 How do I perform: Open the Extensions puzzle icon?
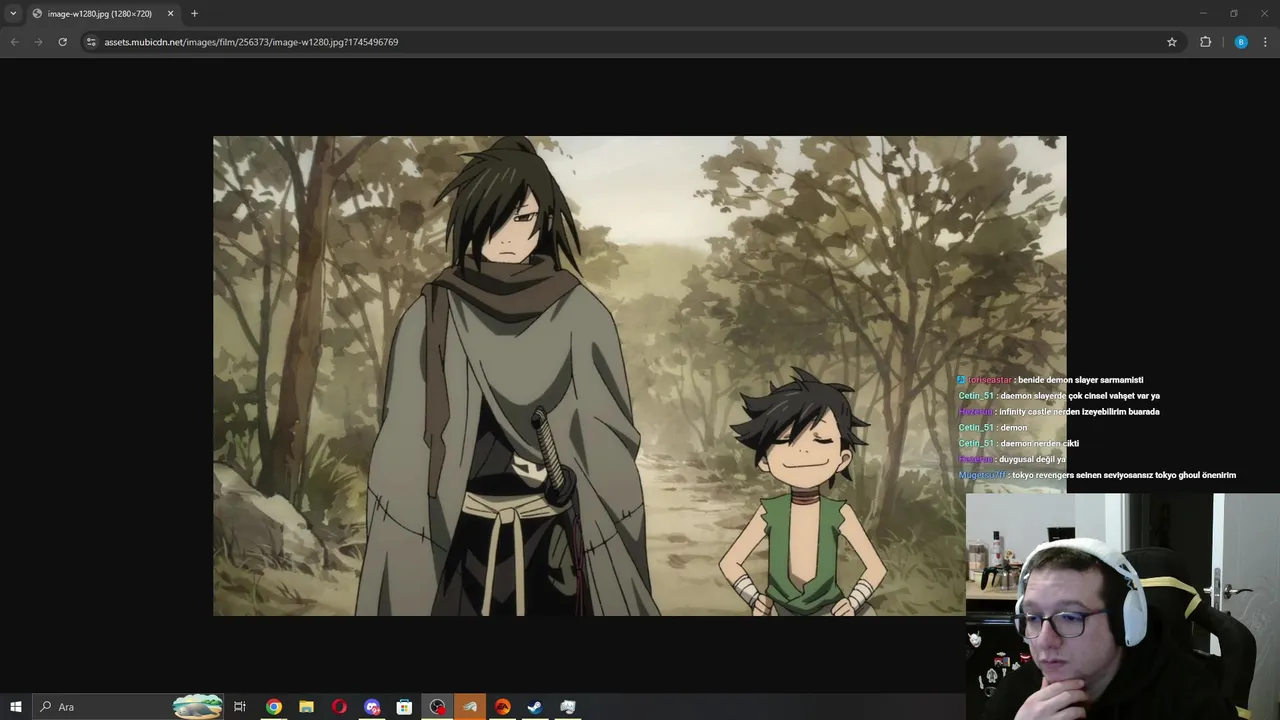point(1205,42)
